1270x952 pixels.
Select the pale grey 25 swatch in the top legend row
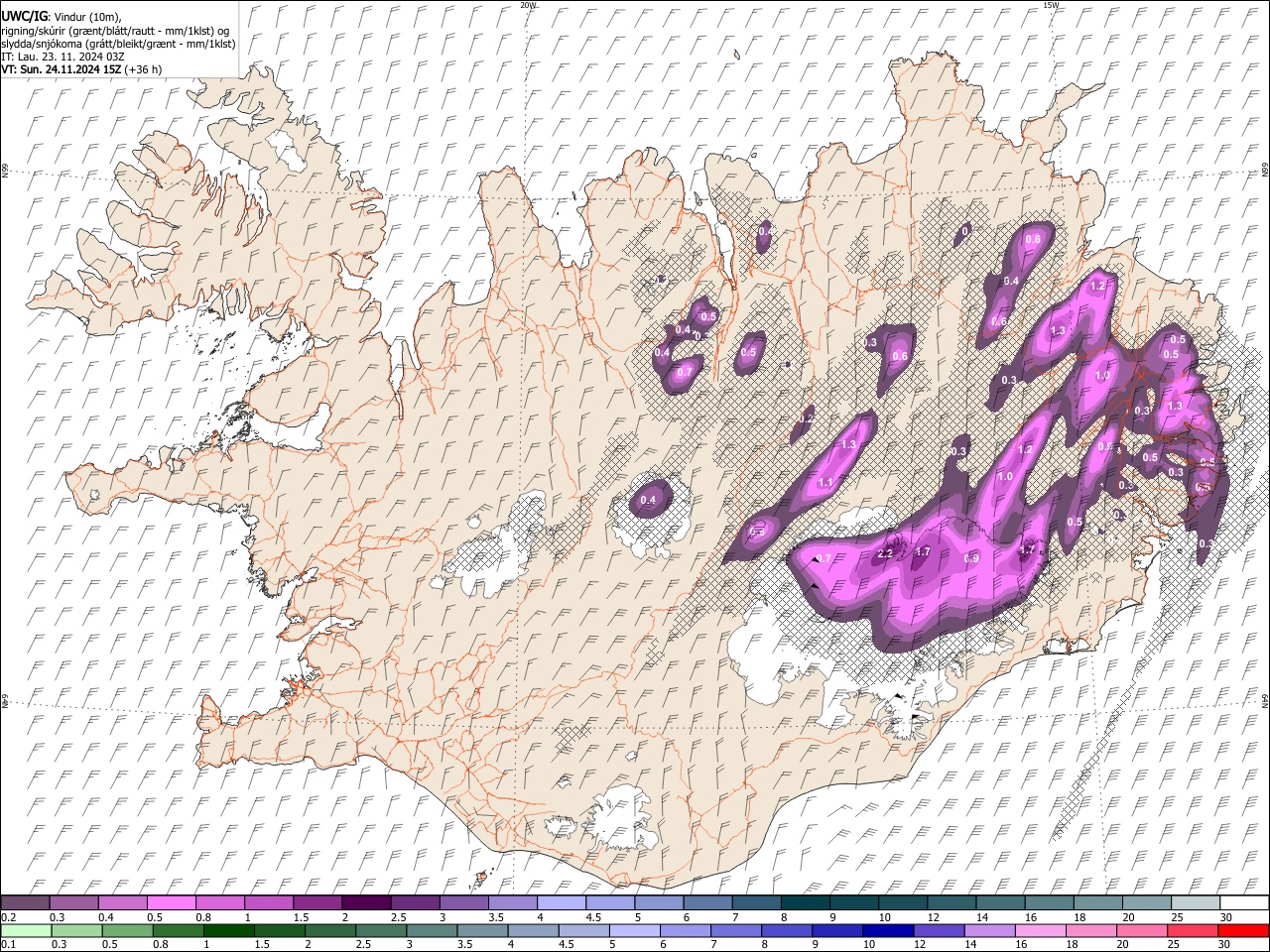[1195, 902]
